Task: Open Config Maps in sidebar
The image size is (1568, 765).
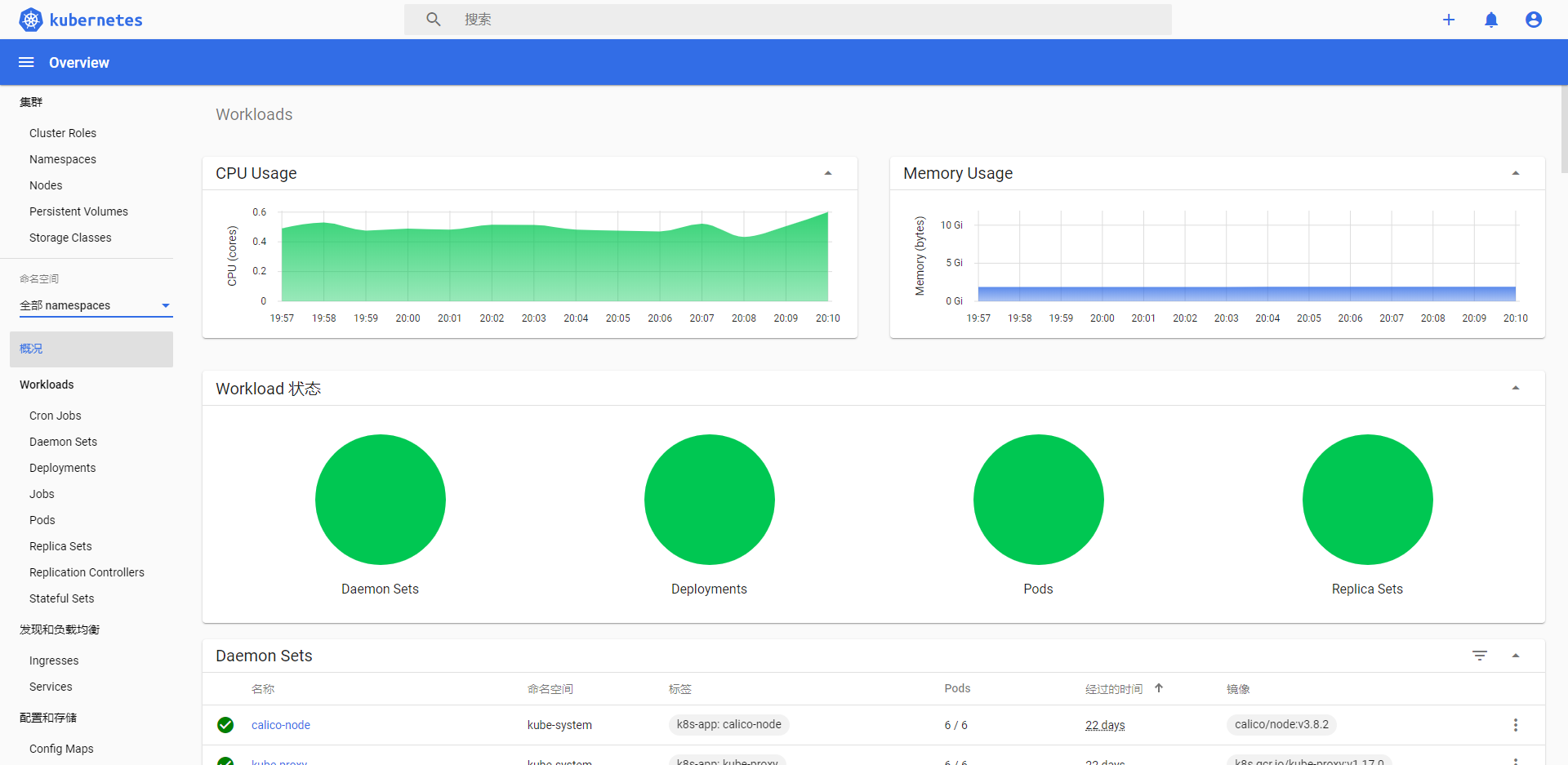Action: pyautogui.click(x=61, y=749)
